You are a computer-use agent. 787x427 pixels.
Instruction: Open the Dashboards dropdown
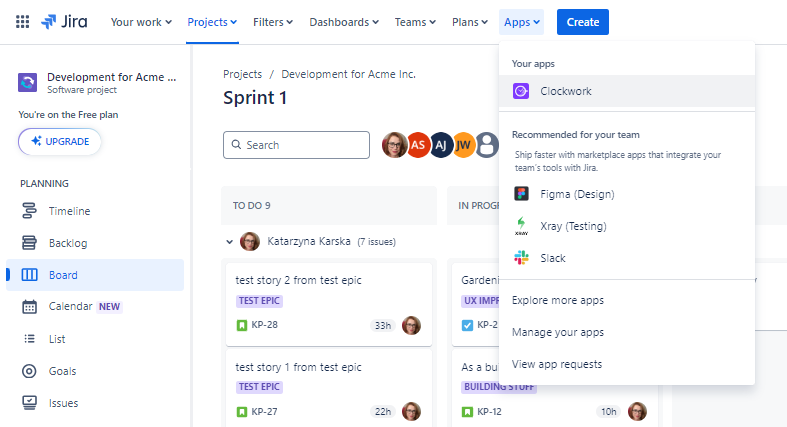pyautogui.click(x=344, y=22)
